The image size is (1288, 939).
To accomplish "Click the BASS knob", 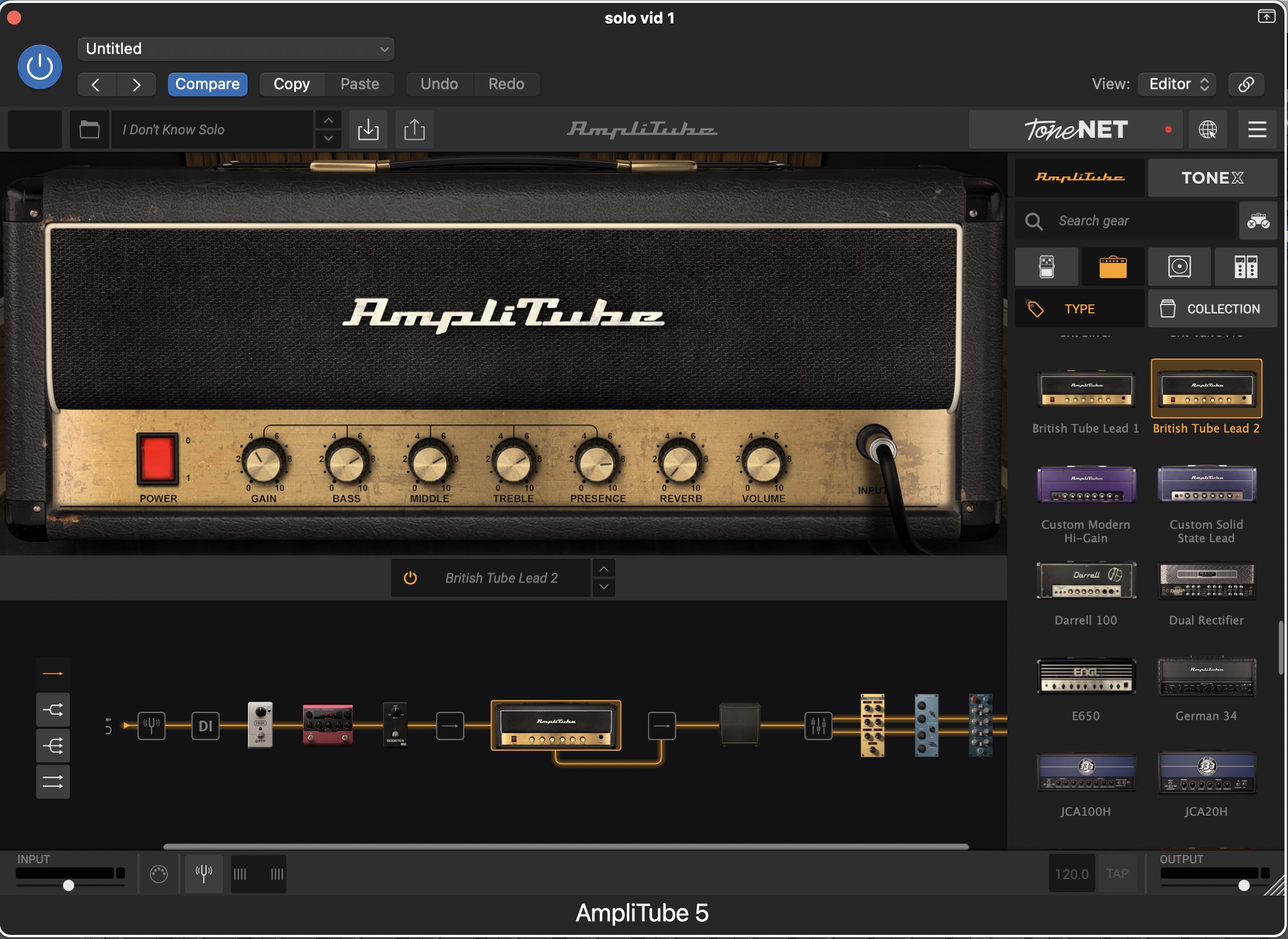I will pyautogui.click(x=347, y=463).
